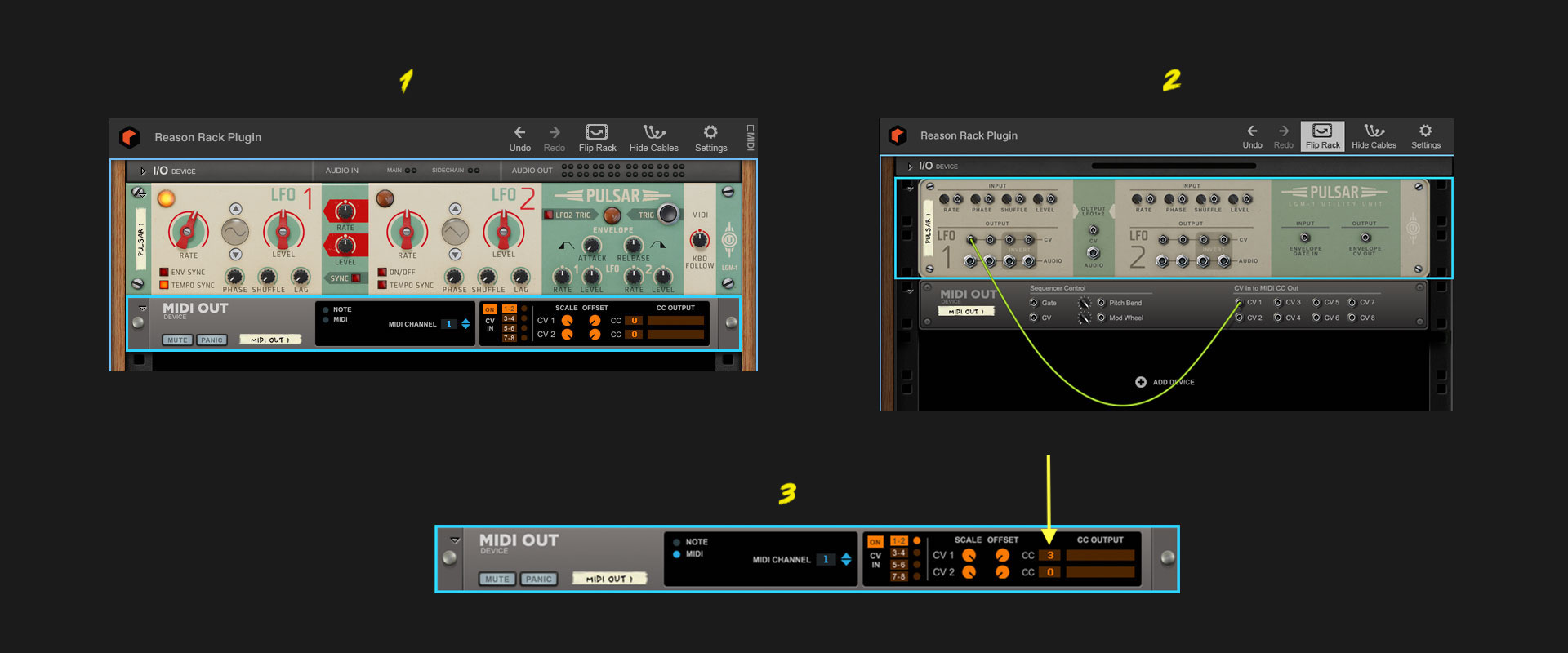
Task: Click the Pulsar envelope ATTACK knob
Action: (x=591, y=245)
